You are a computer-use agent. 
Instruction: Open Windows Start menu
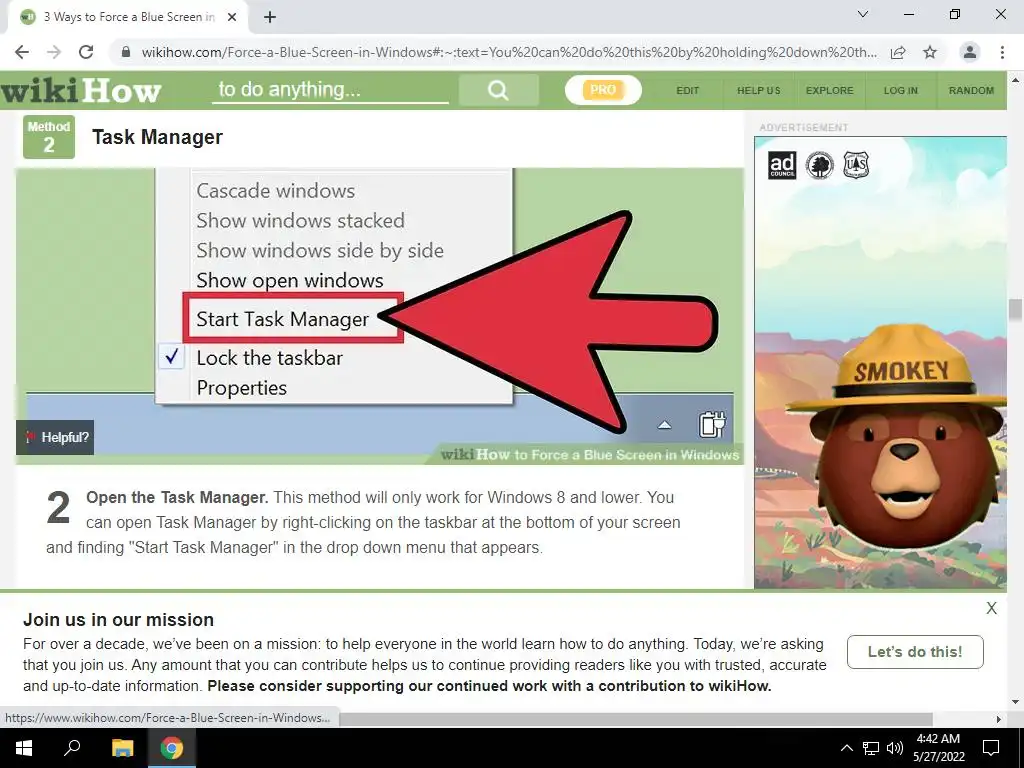[x=24, y=748]
